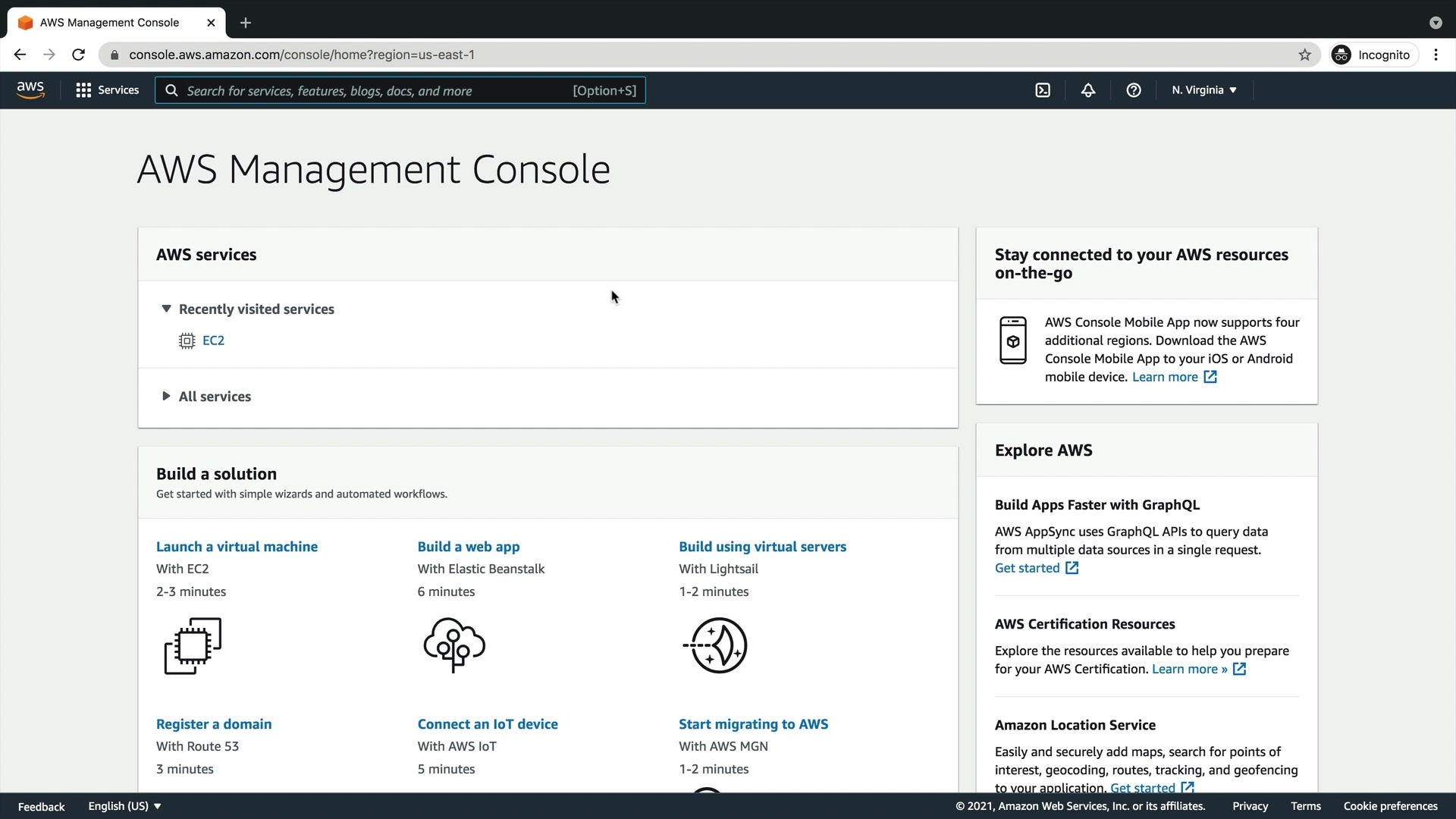Open the N. Virginia region dropdown

pos(1203,90)
